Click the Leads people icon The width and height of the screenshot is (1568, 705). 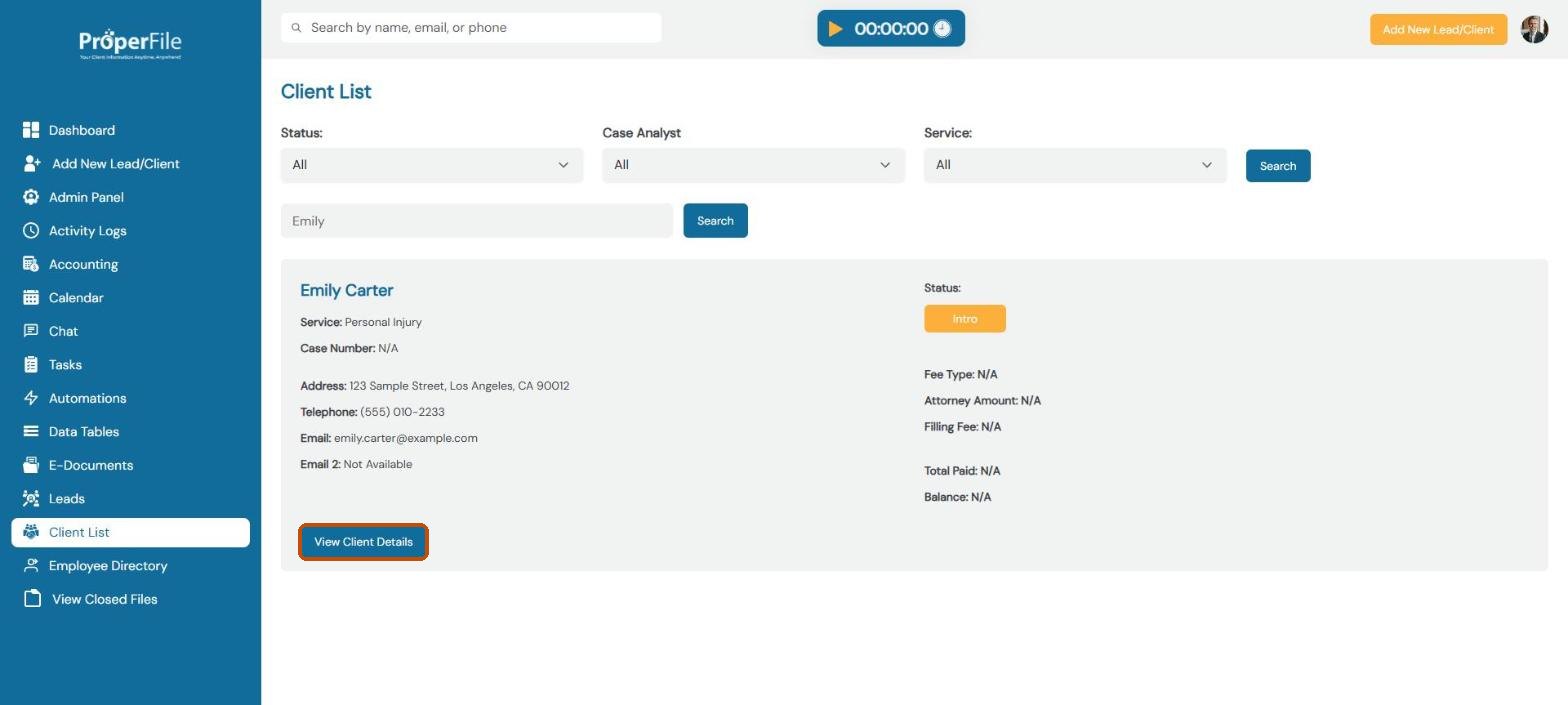click(x=31, y=498)
